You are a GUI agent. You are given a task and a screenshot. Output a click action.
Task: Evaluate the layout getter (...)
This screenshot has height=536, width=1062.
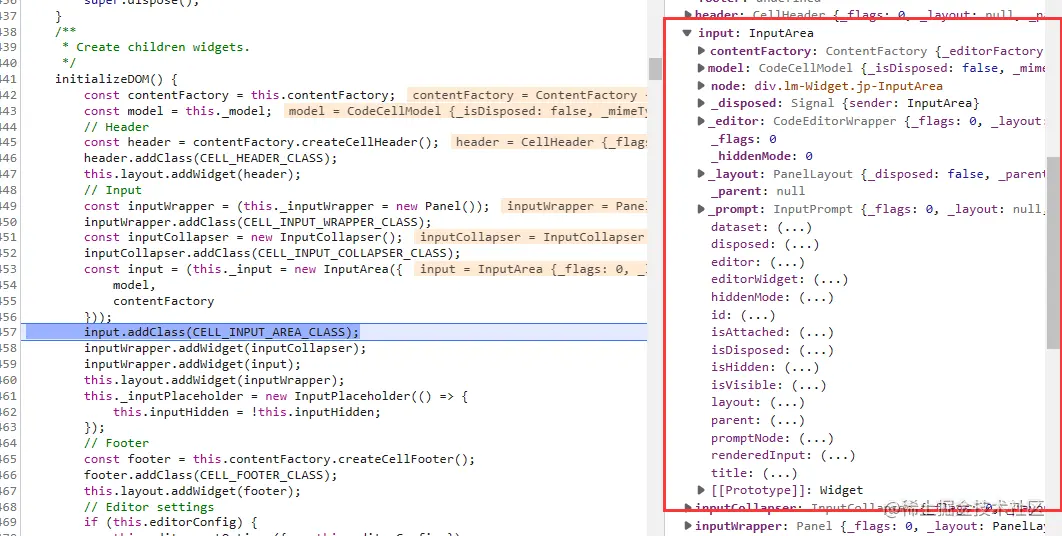[787, 403]
